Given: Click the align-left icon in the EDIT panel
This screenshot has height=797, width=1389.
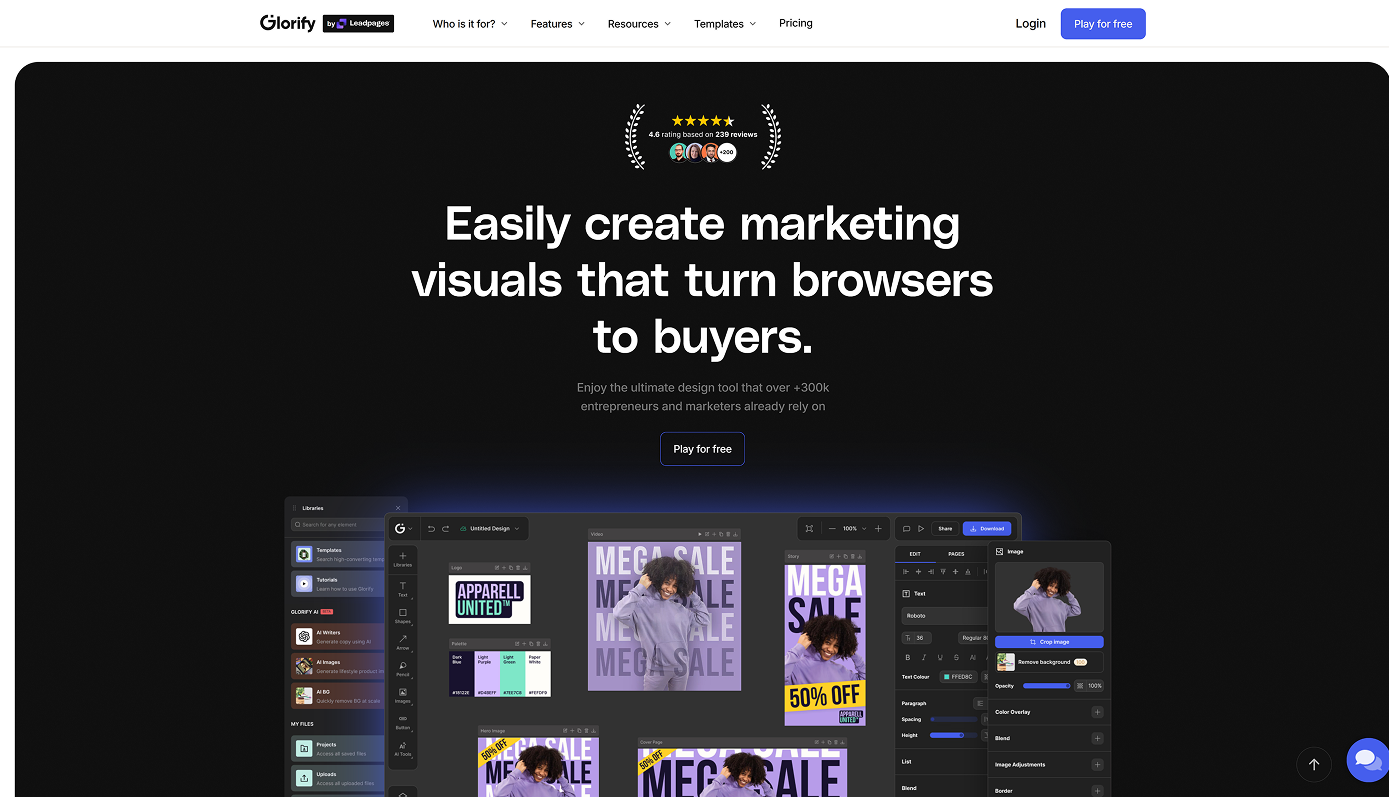Looking at the screenshot, I should (906, 572).
